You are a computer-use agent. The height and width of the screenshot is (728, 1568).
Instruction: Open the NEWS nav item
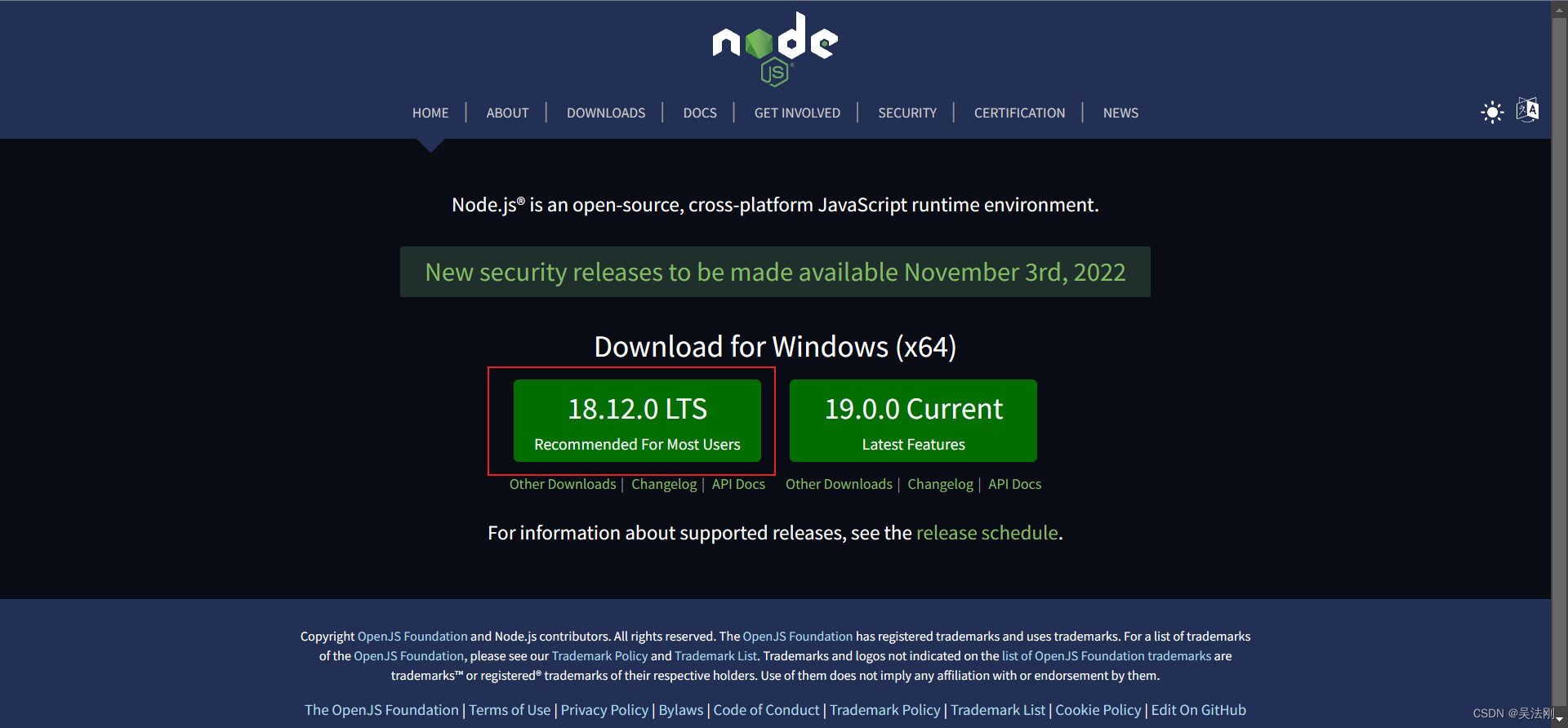click(x=1120, y=113)
